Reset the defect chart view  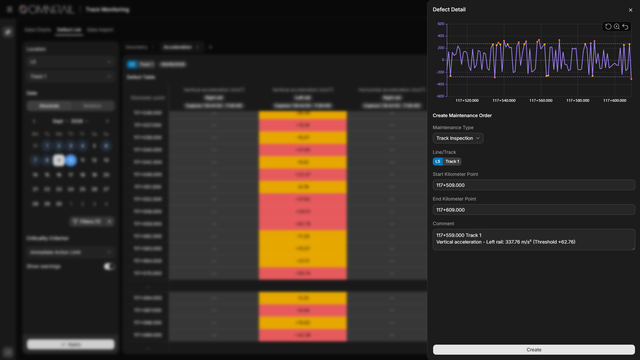click(608, 27)
